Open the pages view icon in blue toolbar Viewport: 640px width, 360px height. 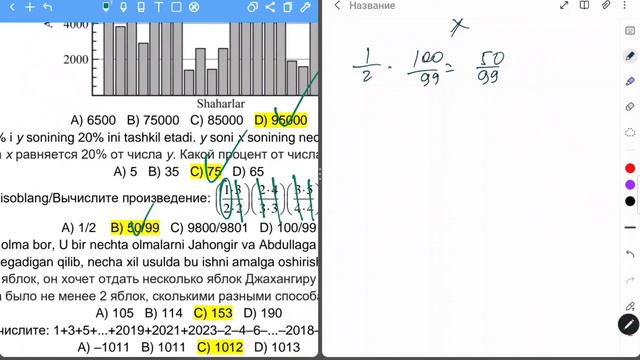288,7
